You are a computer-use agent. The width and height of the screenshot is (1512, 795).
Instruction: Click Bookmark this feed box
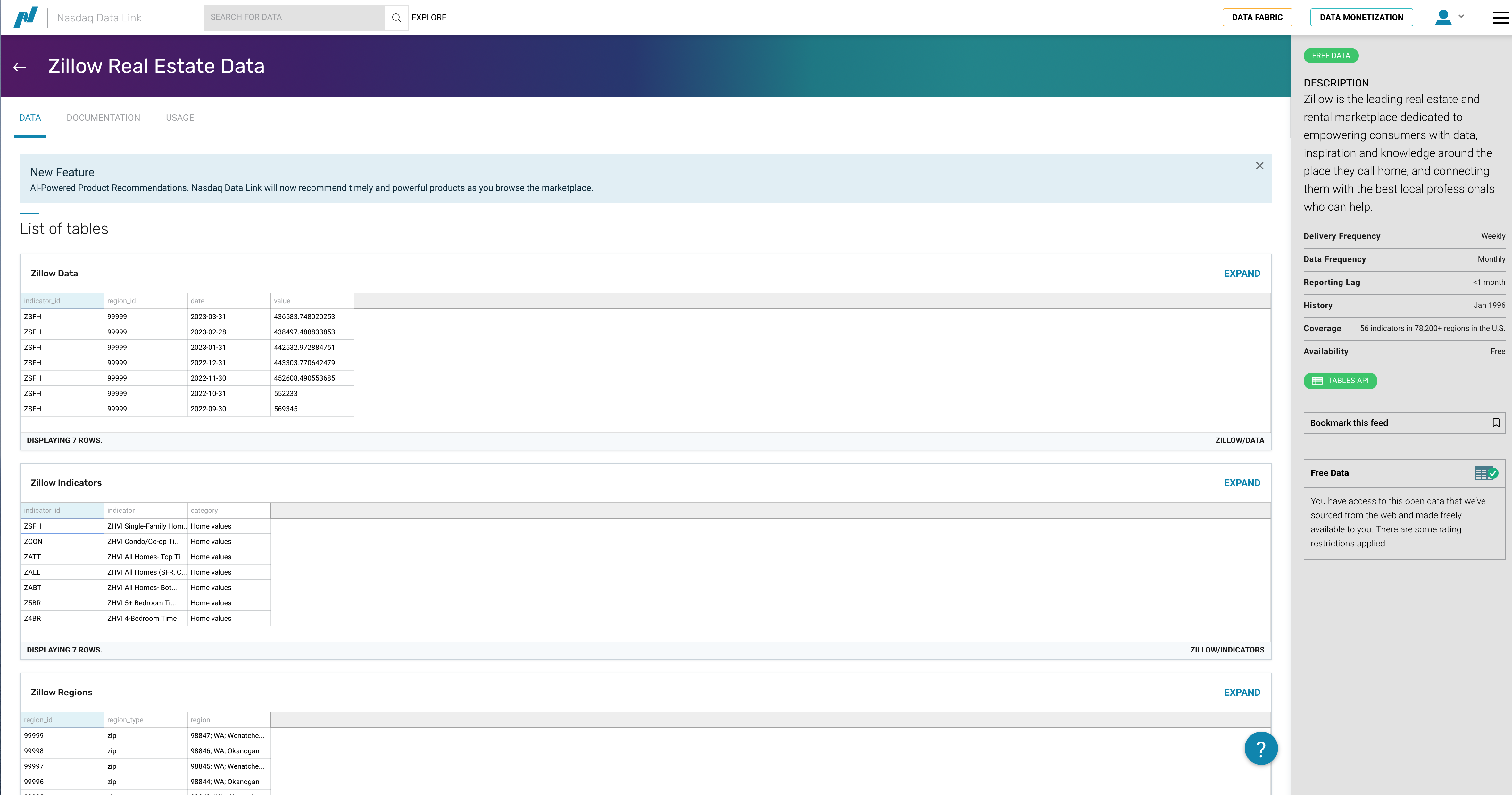point(1404,423)
